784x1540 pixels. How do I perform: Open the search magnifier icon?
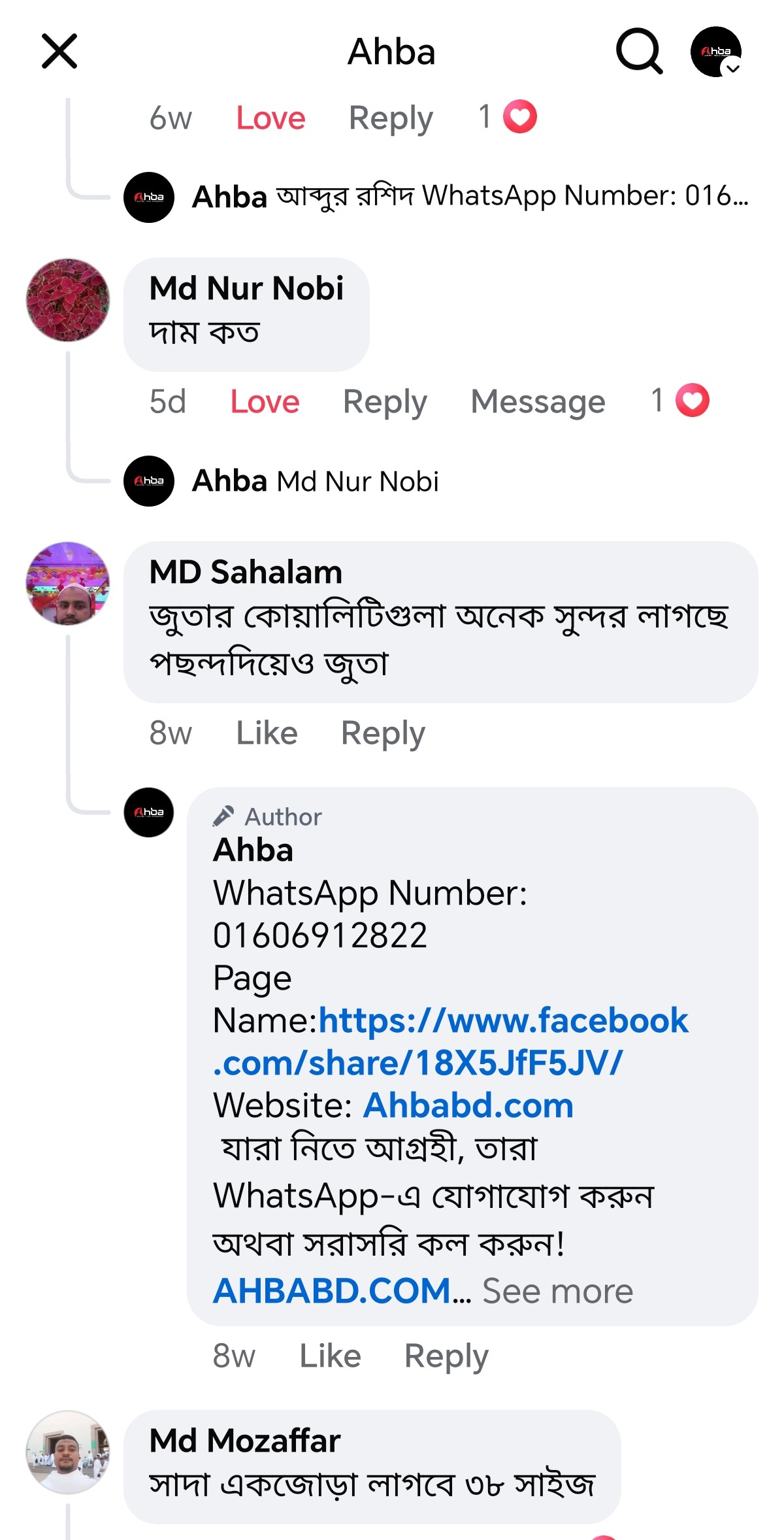(639, 54)
